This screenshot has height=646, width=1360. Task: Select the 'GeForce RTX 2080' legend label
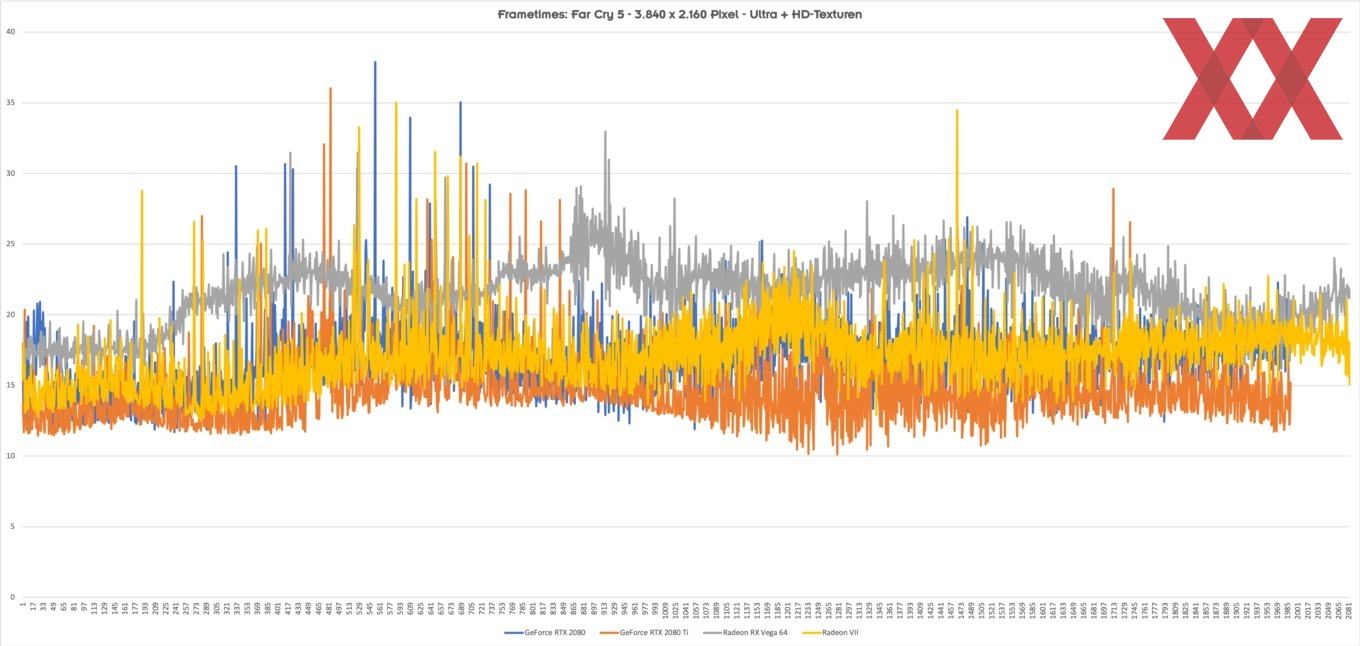(555, 632)
